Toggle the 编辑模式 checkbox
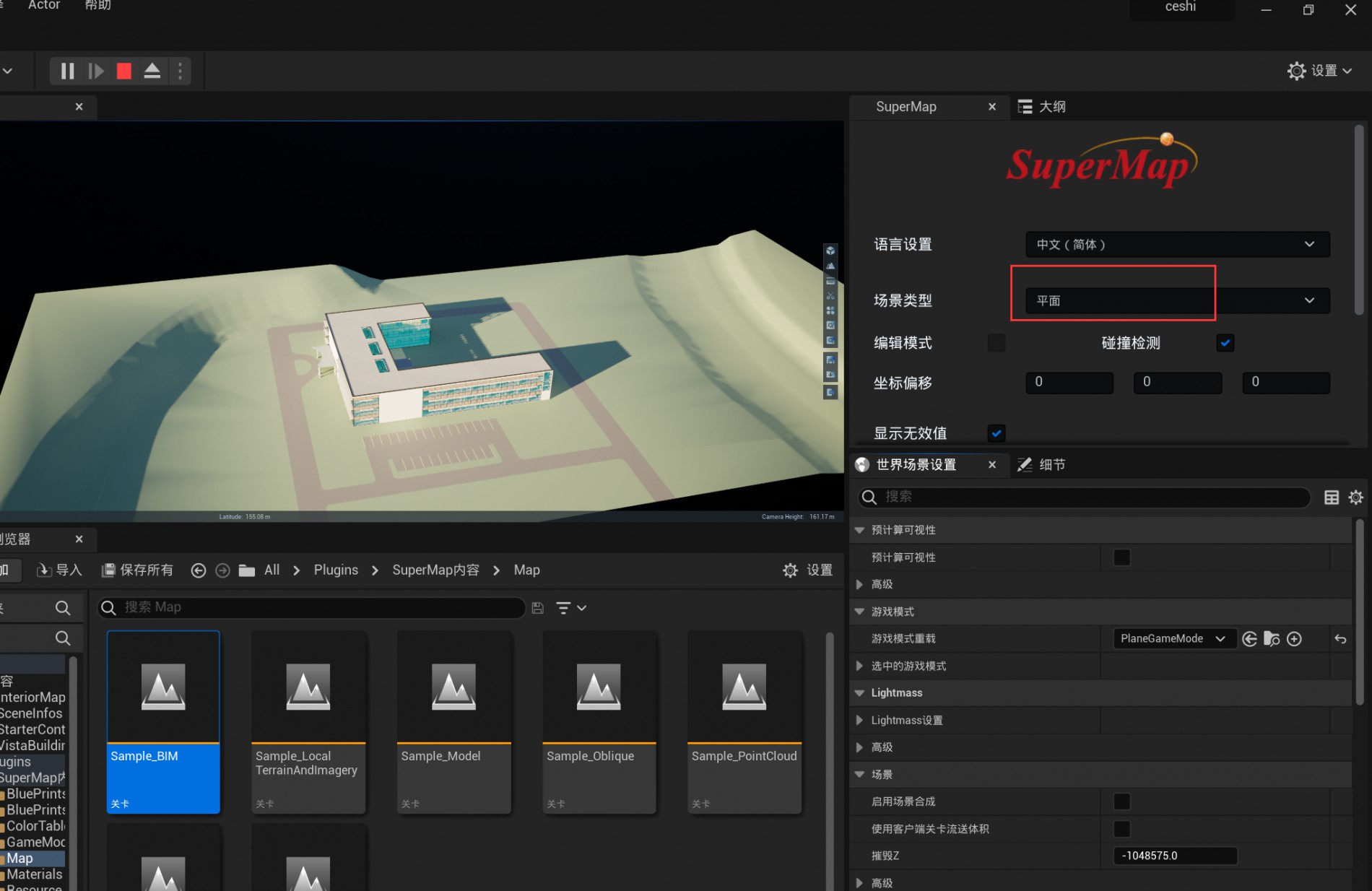This screenshot has width=1372, height=891. [997, 343]
